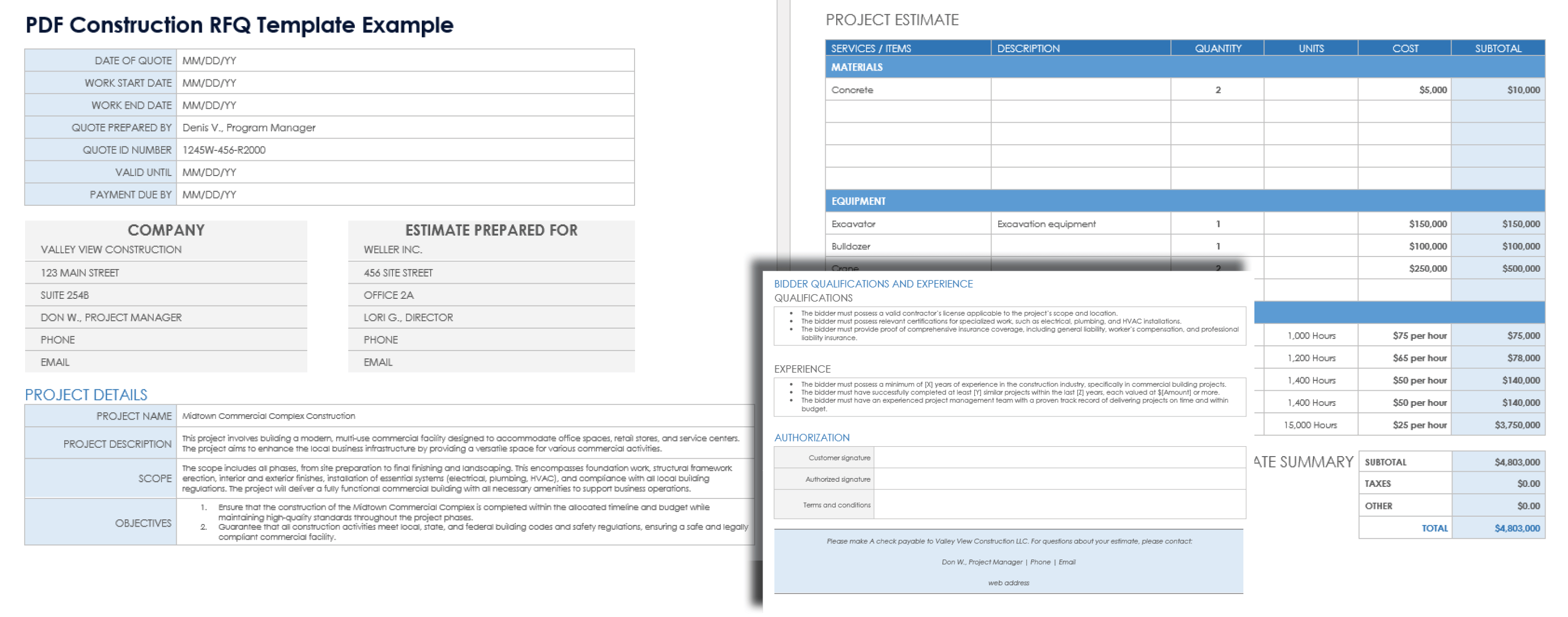Click the Authorized signature field
Image resolution: width=1568 pixels, height=617 pixels.
(x=1060, y=480)
